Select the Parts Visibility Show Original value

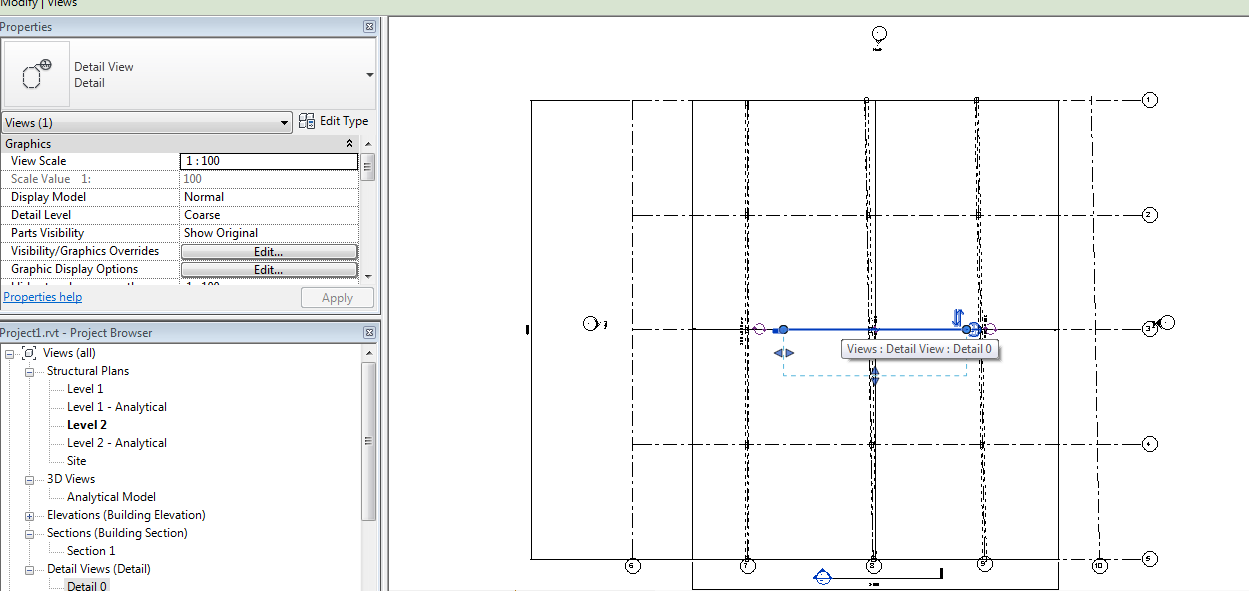(x=268, y=233)
